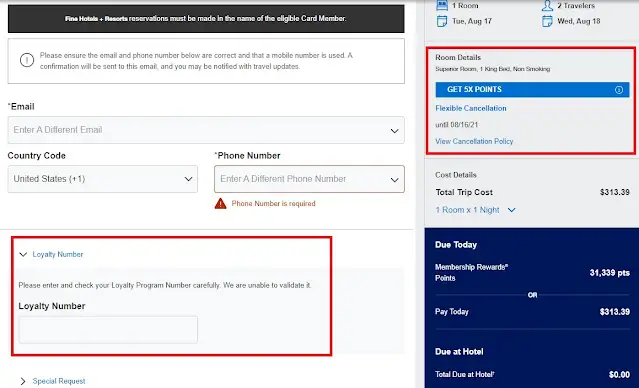This screenshot has height=388, width=639.
Task: Click the Due Today heading
Action: 456,245
